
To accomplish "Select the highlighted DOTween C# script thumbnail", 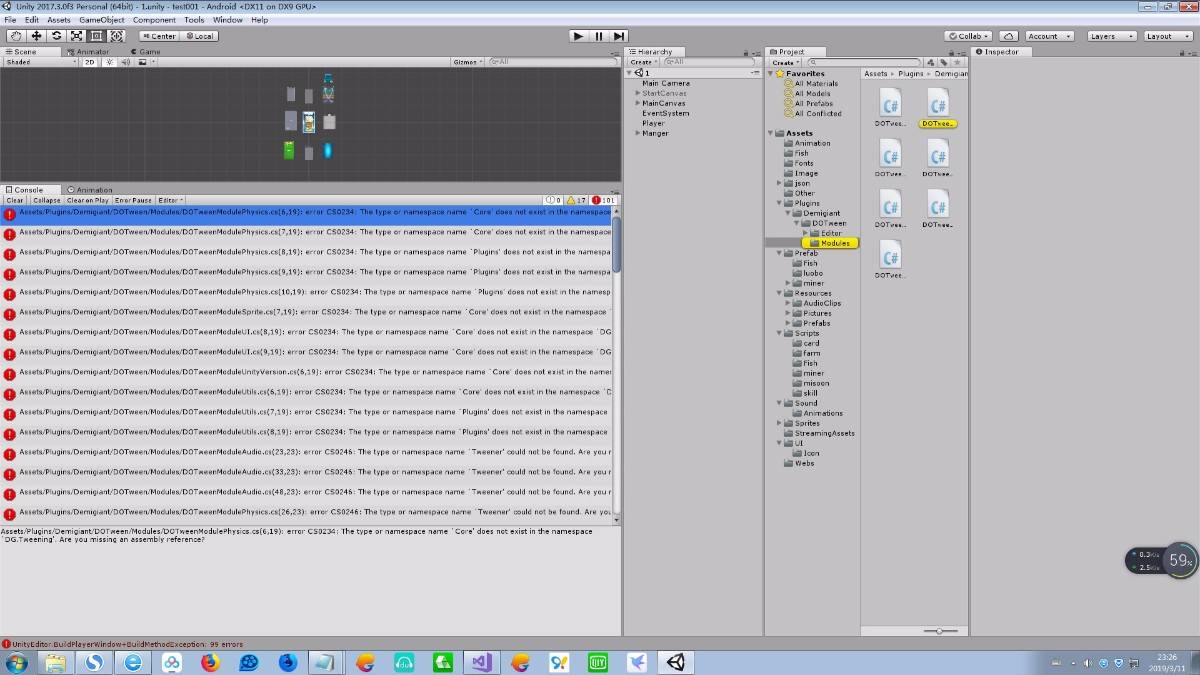I will [x=937, y=108].
